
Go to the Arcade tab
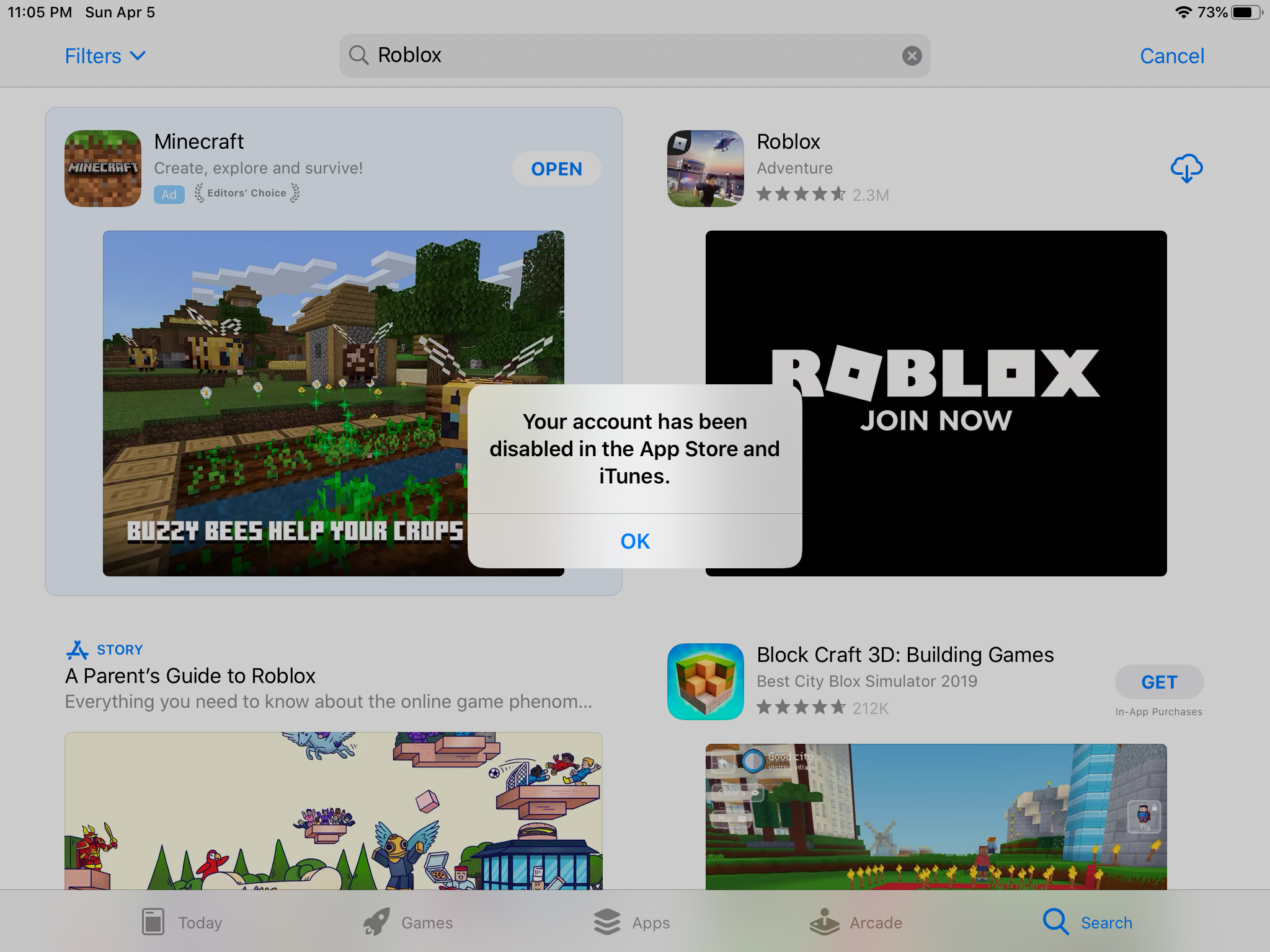[x=856, y=922]
